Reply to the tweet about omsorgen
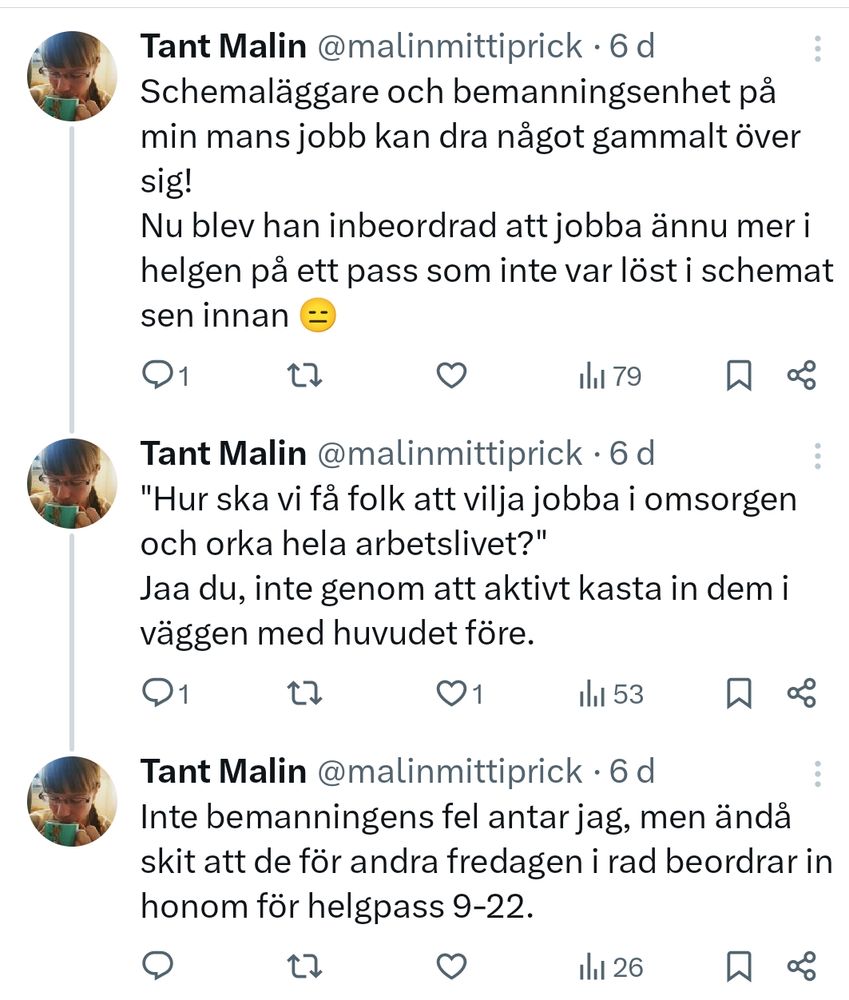The width and height of the screenshot is (849, 1000). click(x=158, y=693)
